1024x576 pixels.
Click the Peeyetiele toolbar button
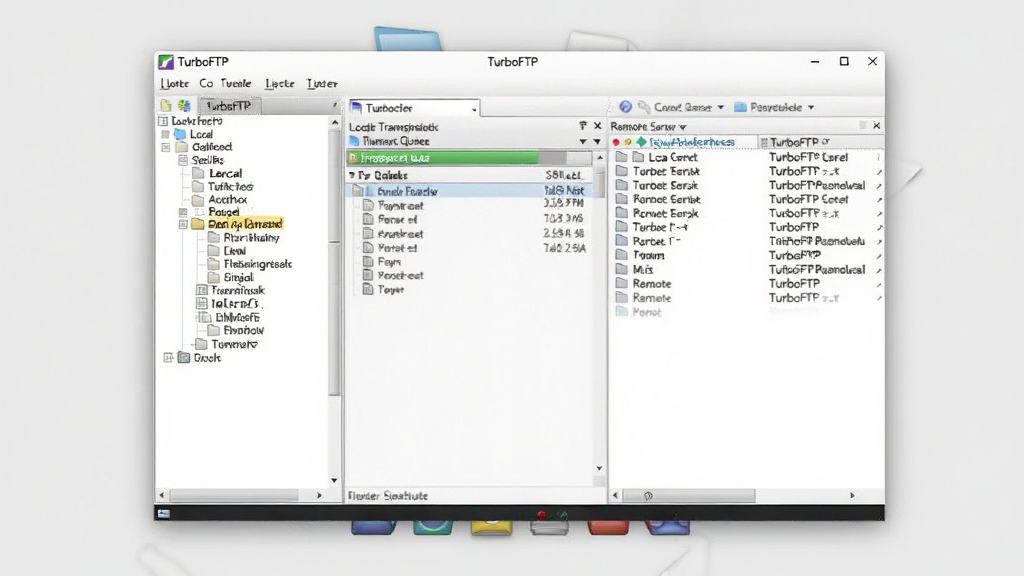[x=775, y=107]
